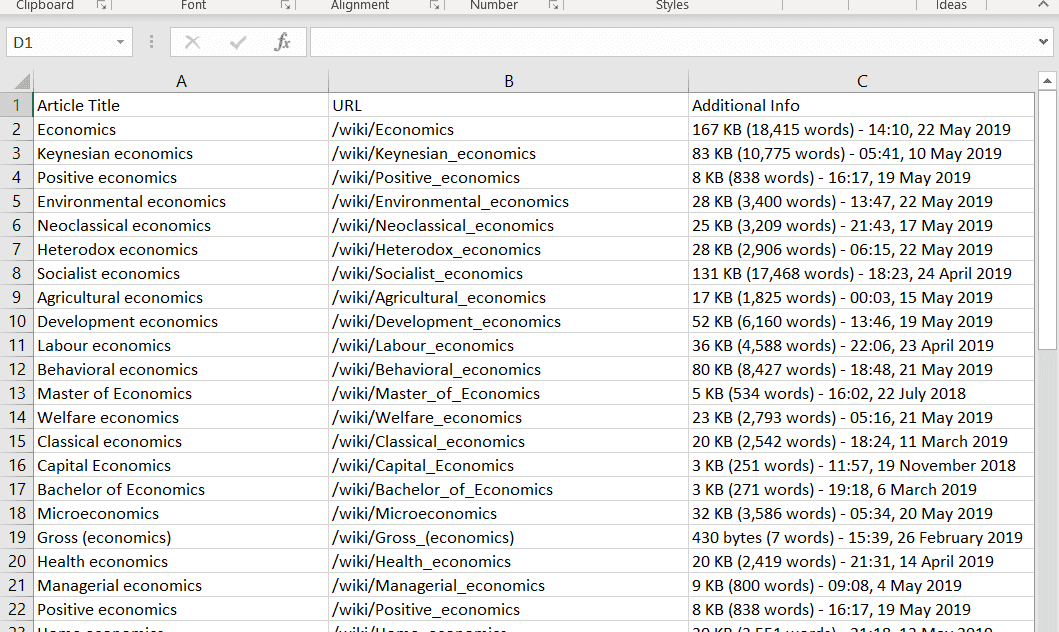The width and height of the screenshot is (1059, 632).
Task: Select column B header
Action: 509,82
